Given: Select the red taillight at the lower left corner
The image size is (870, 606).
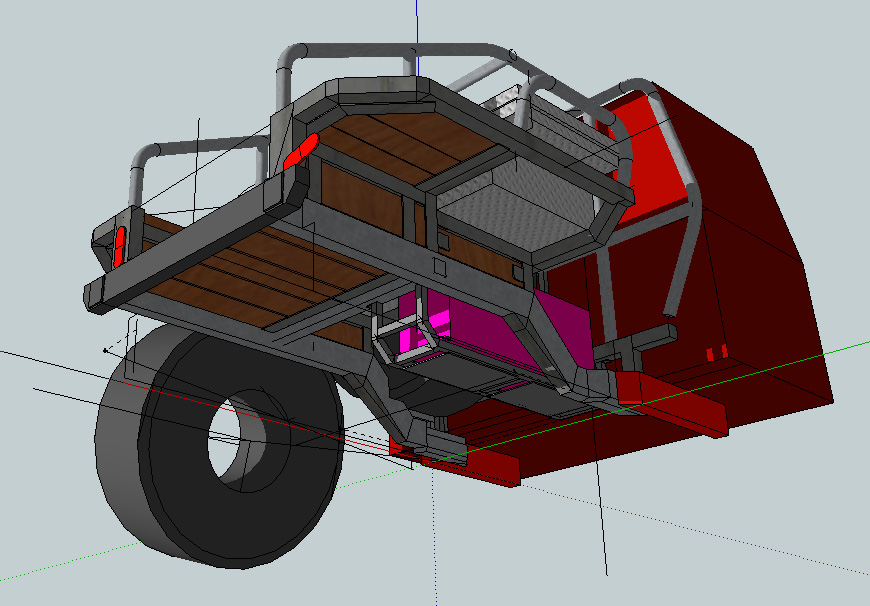Looking at the screenshot, I should 120,244.
